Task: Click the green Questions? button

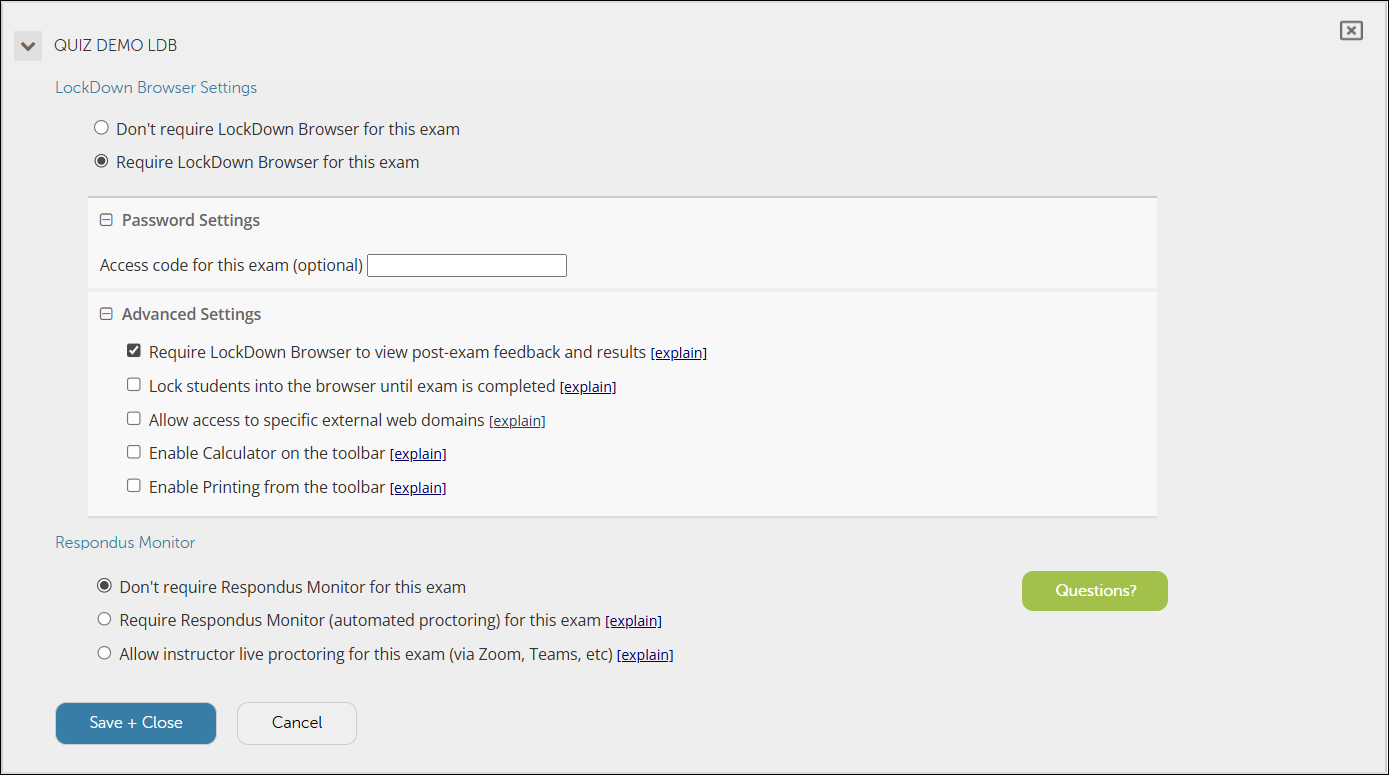Action: click(1095, 590)
